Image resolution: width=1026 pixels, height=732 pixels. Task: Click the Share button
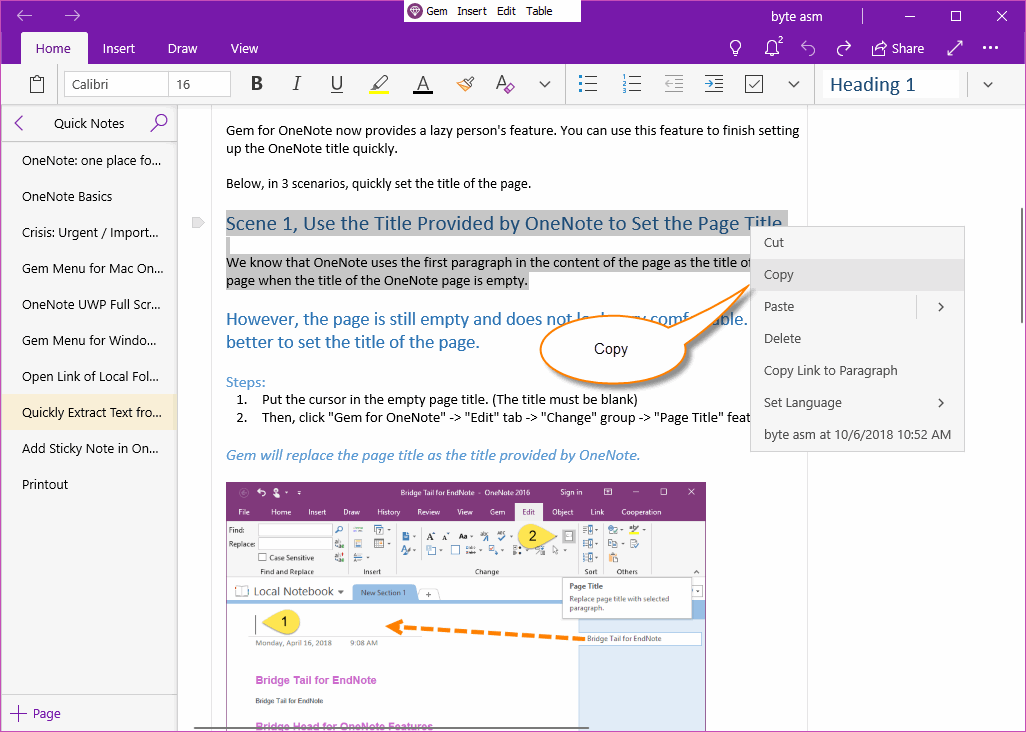pos(897,48)
